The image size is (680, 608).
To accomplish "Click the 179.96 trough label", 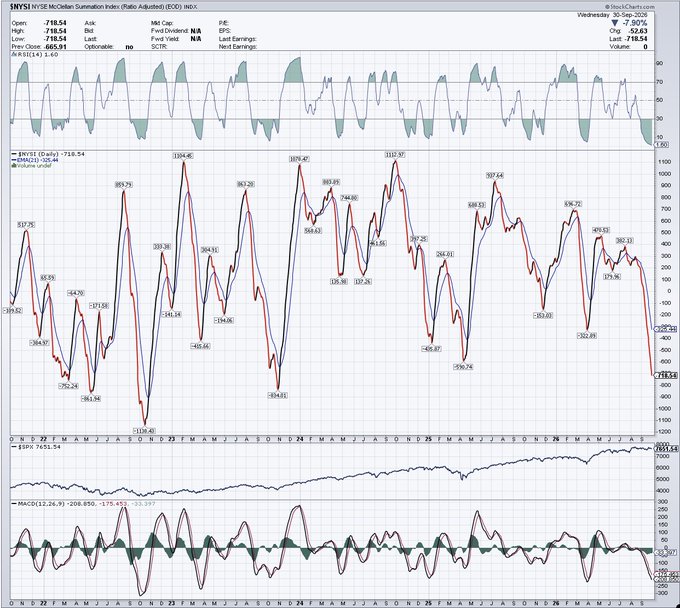I will [x=611, y=276].
